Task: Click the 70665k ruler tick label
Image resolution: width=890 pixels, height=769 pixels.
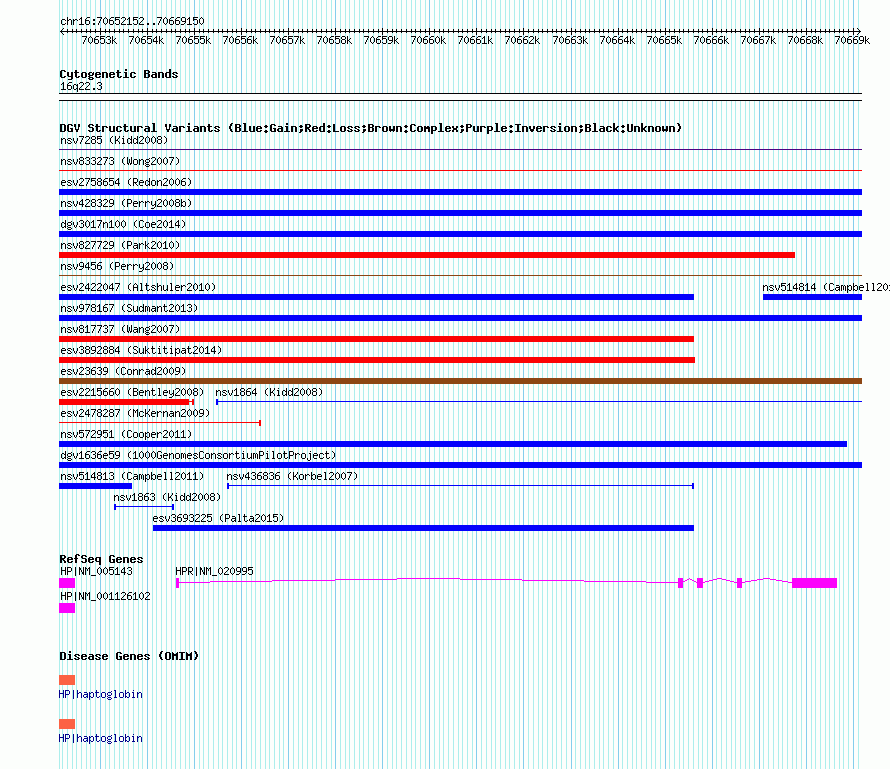Action: (x=664, y=40)
